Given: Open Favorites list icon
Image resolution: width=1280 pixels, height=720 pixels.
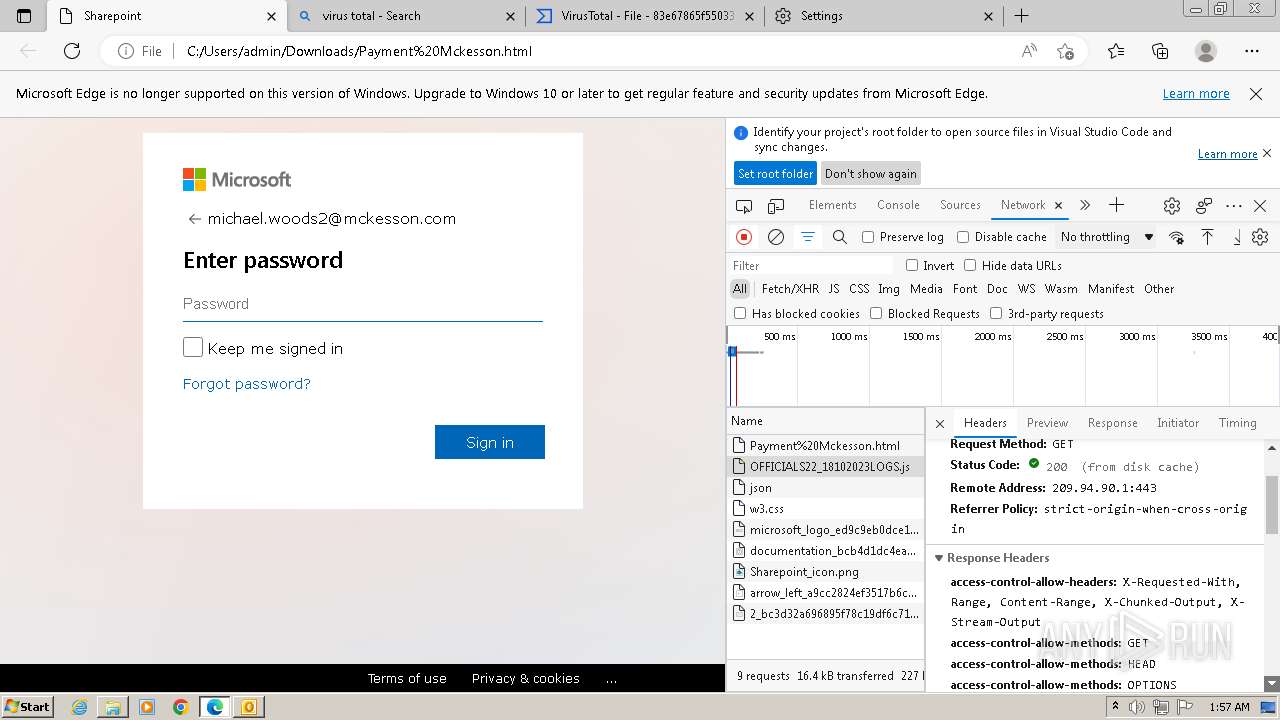Looking at the screenshot, I should (1116, 51).
